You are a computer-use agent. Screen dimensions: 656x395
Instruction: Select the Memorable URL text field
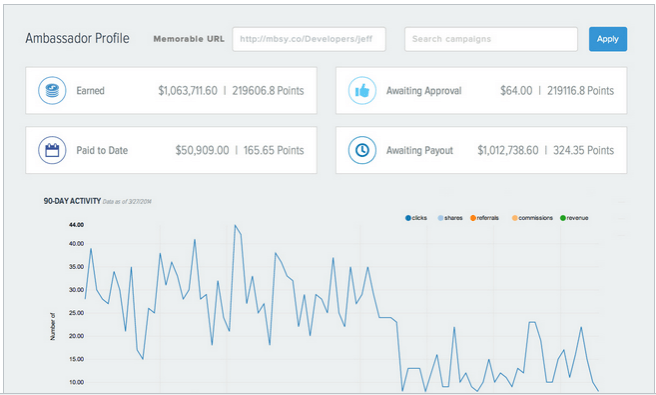309,39
